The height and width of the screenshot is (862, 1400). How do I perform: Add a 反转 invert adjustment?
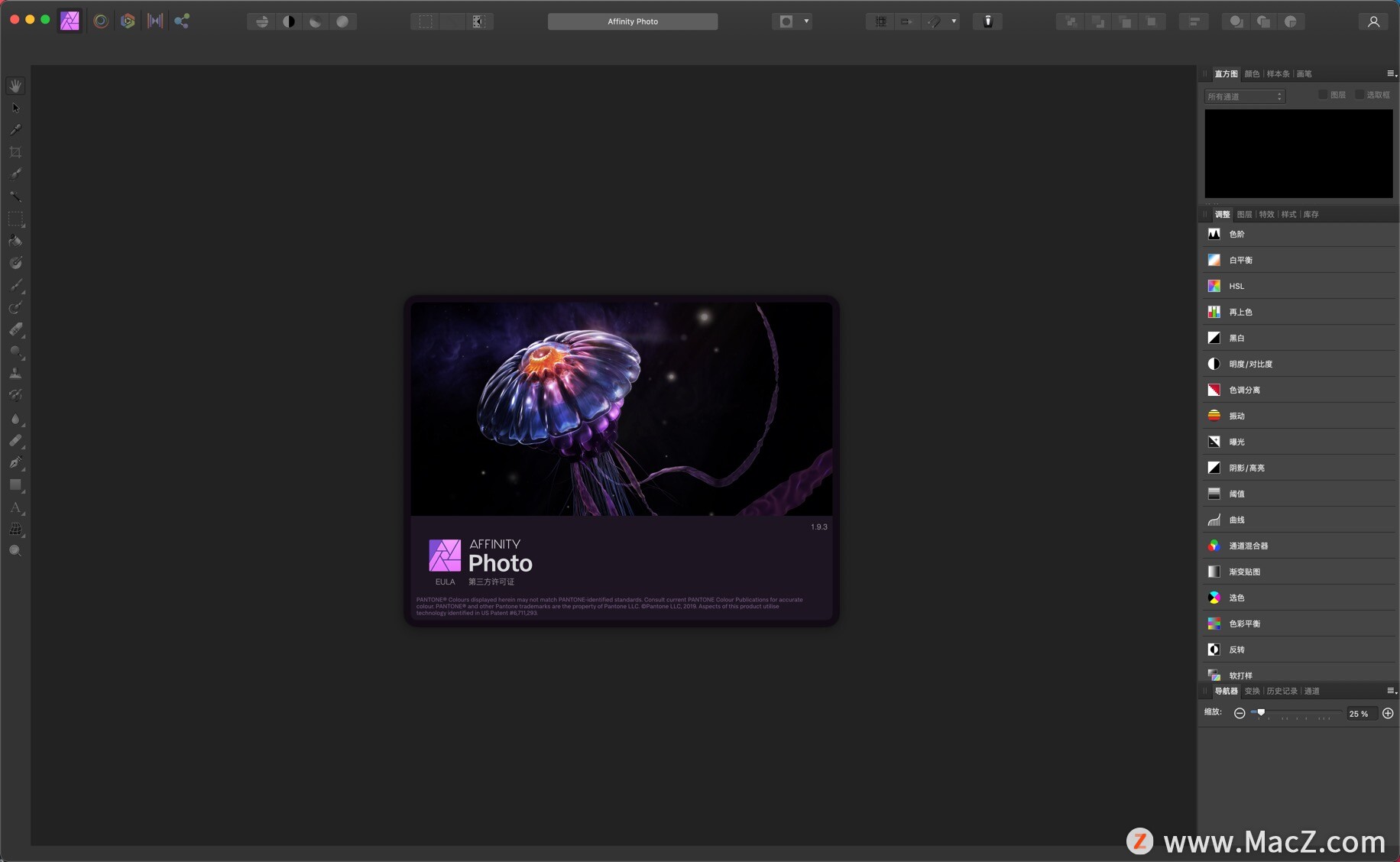[1298, 650]
